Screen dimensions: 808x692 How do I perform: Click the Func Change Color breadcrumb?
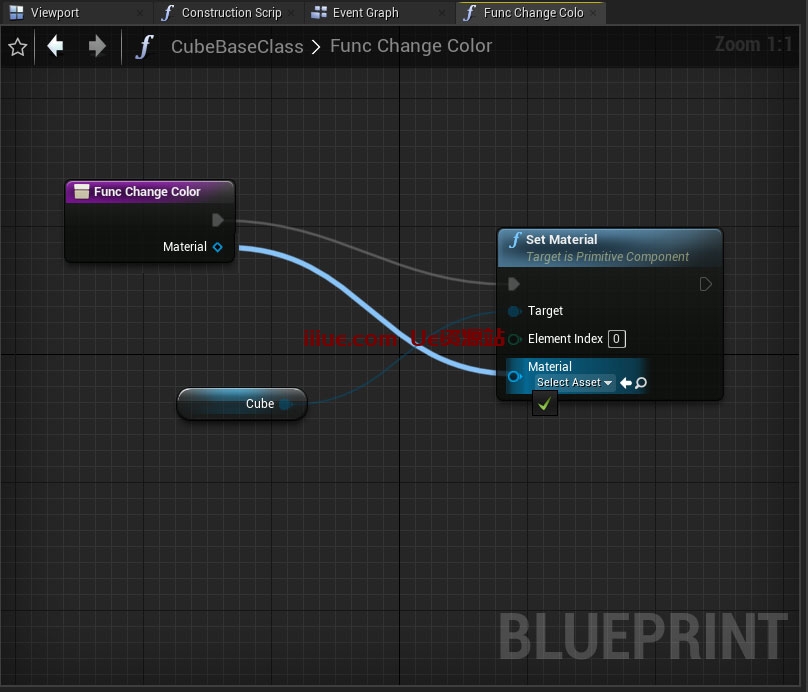[411, 46]
